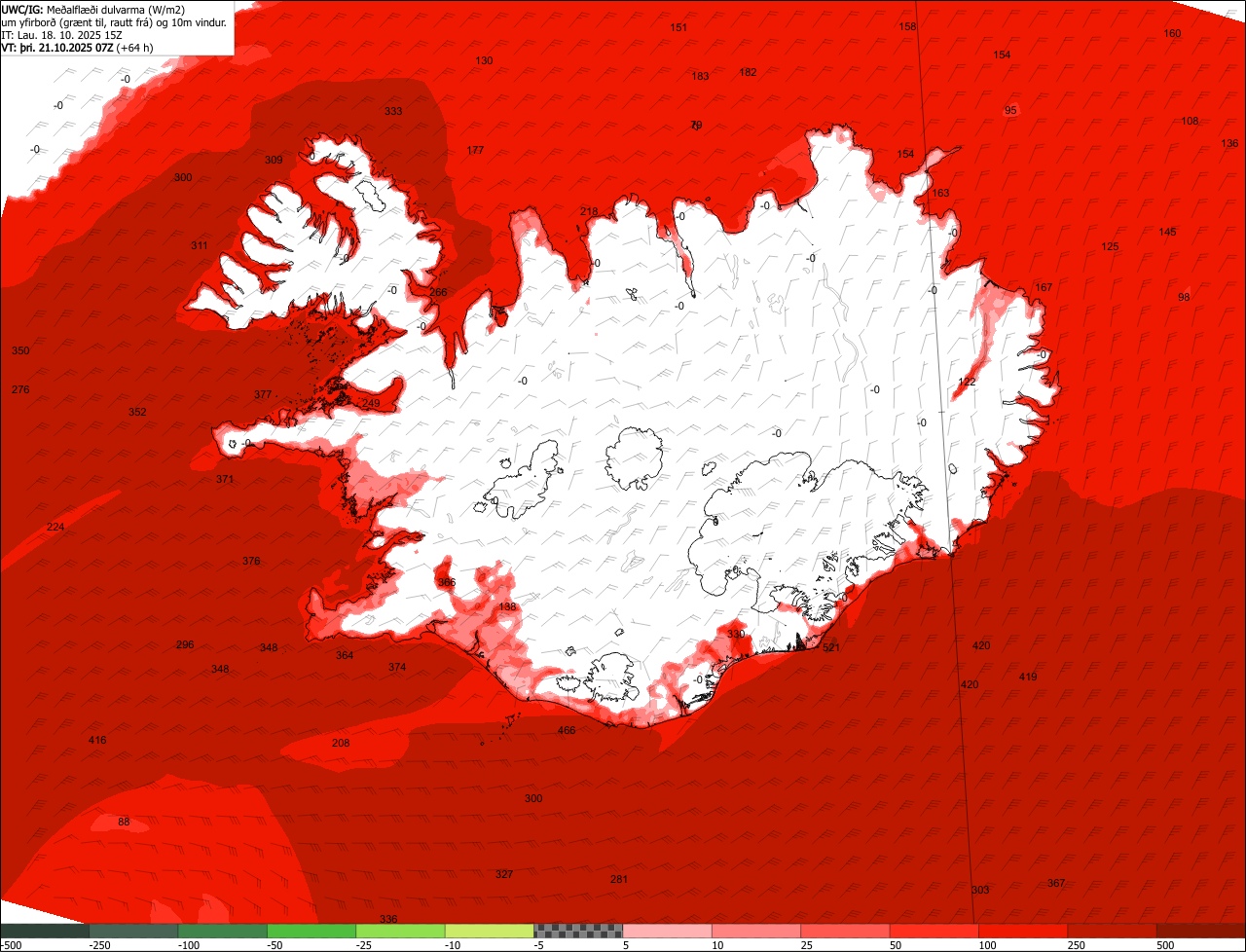The height and width of the screenshot is (952, 1246).
Task: Click the value 367 in the southeast sea
Action: [1056, 884]
